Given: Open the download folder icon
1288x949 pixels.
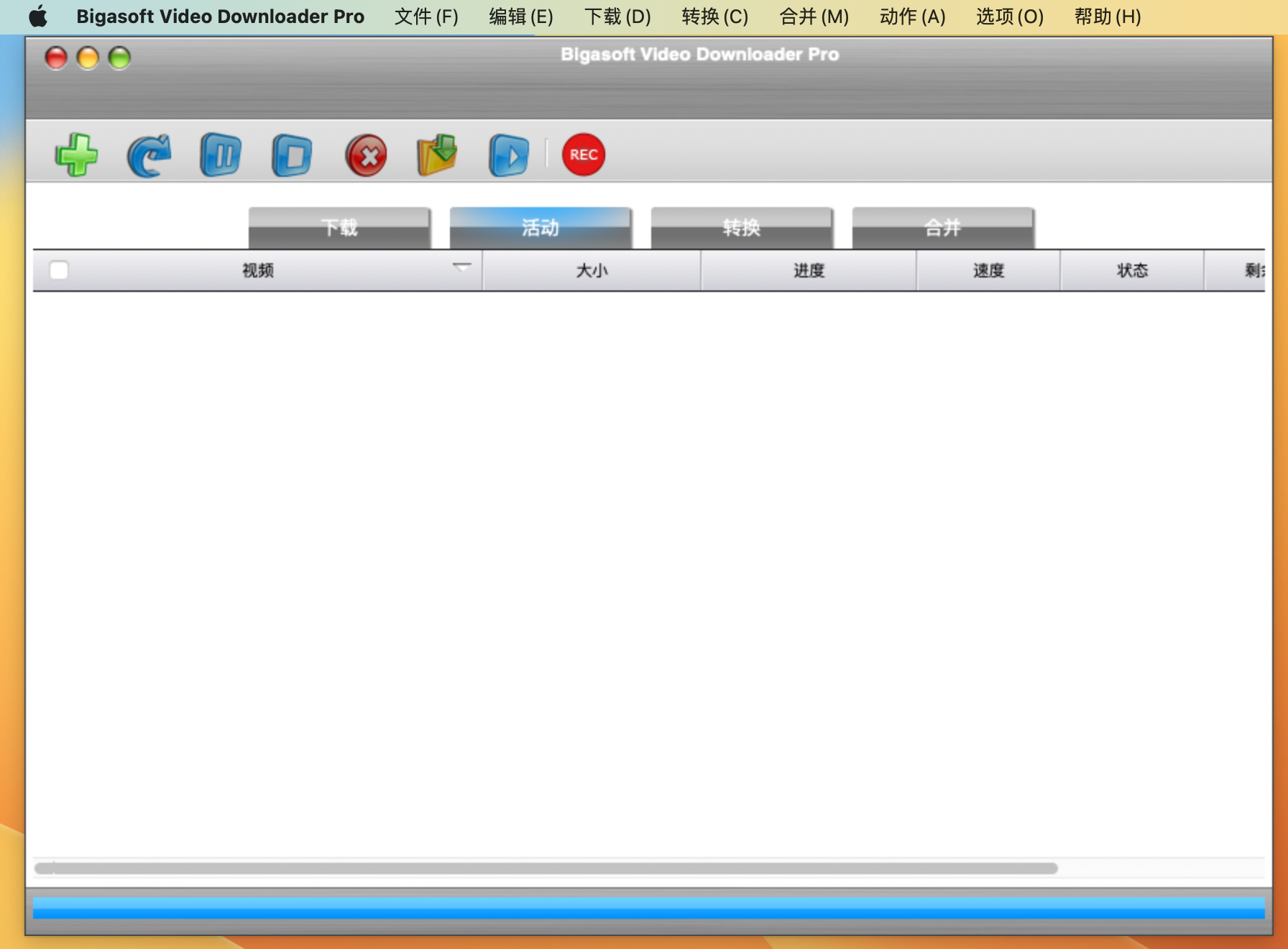Looking at the screenshot, I should click(437, 155).
